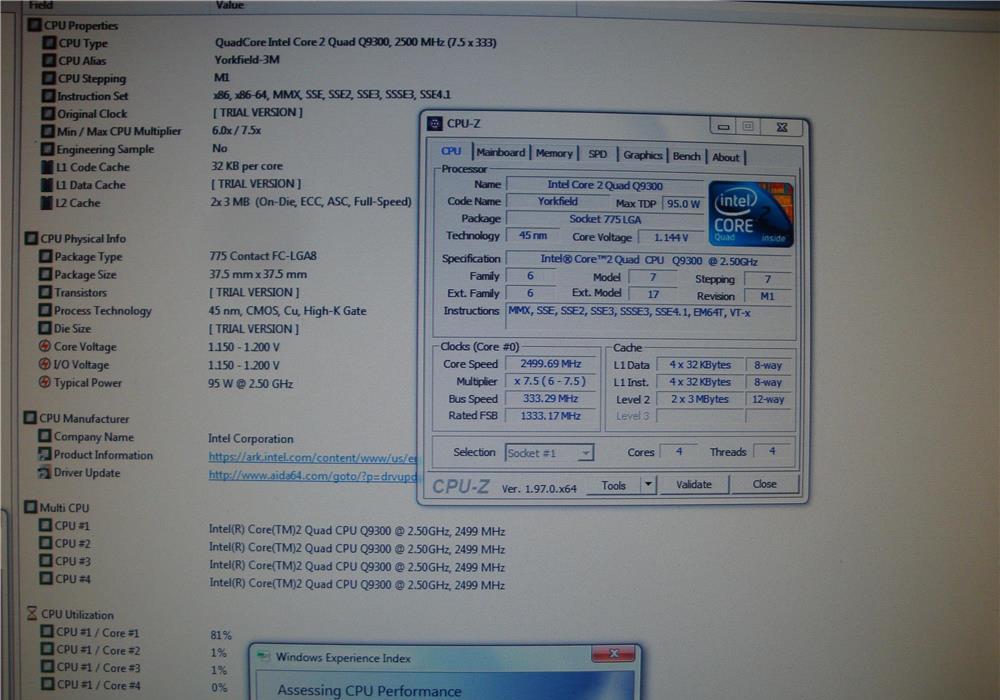This screenshot has width=1000, height=700.
Task: Open the Graphics tab in CPU-Z
Action: pyautogui.click(x=643, y=155)
